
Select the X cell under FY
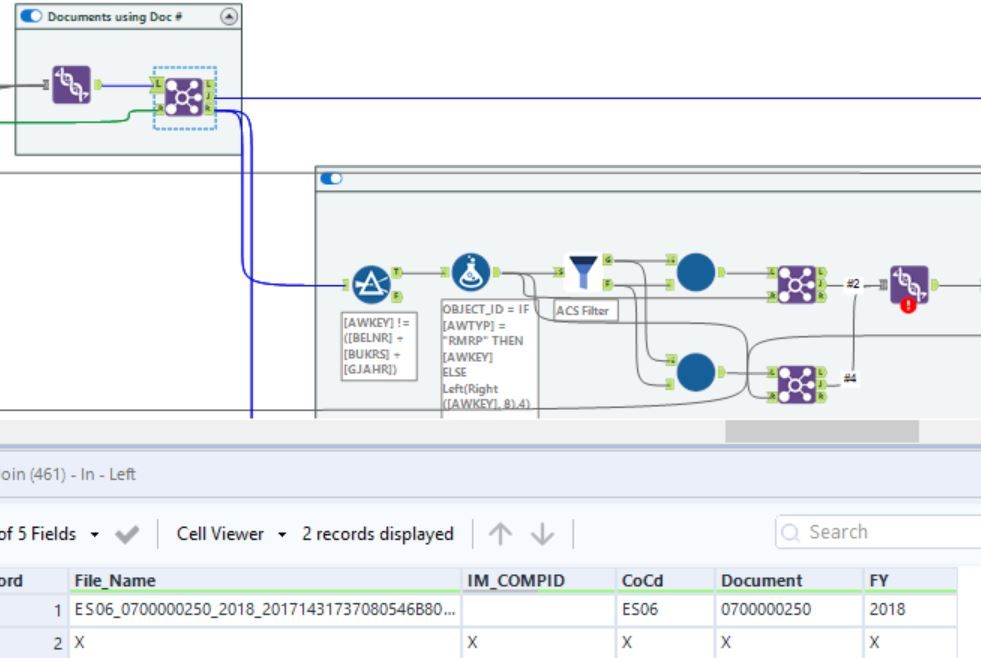[910, 643]
